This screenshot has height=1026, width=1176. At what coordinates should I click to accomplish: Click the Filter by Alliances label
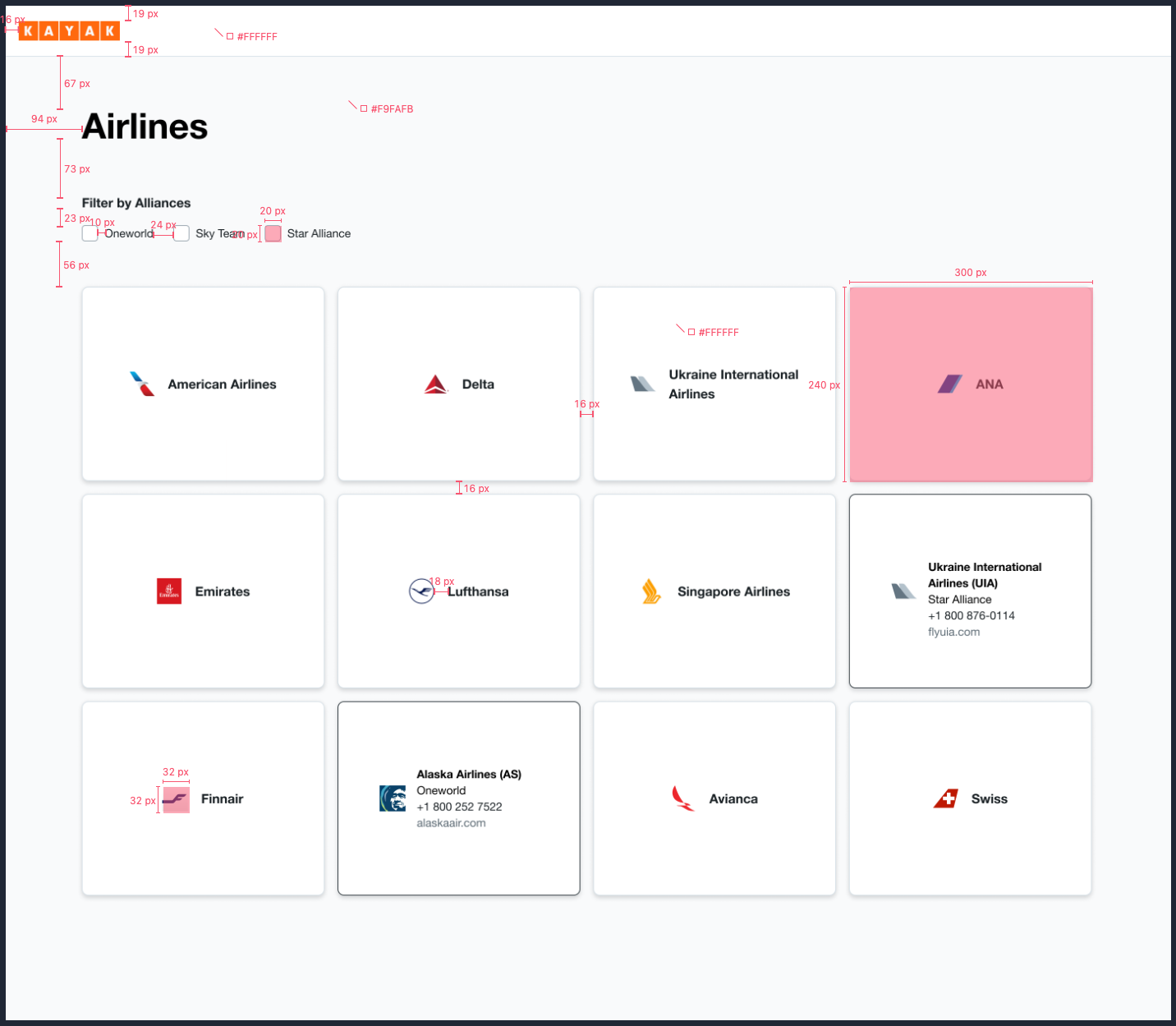click(136, 203)
